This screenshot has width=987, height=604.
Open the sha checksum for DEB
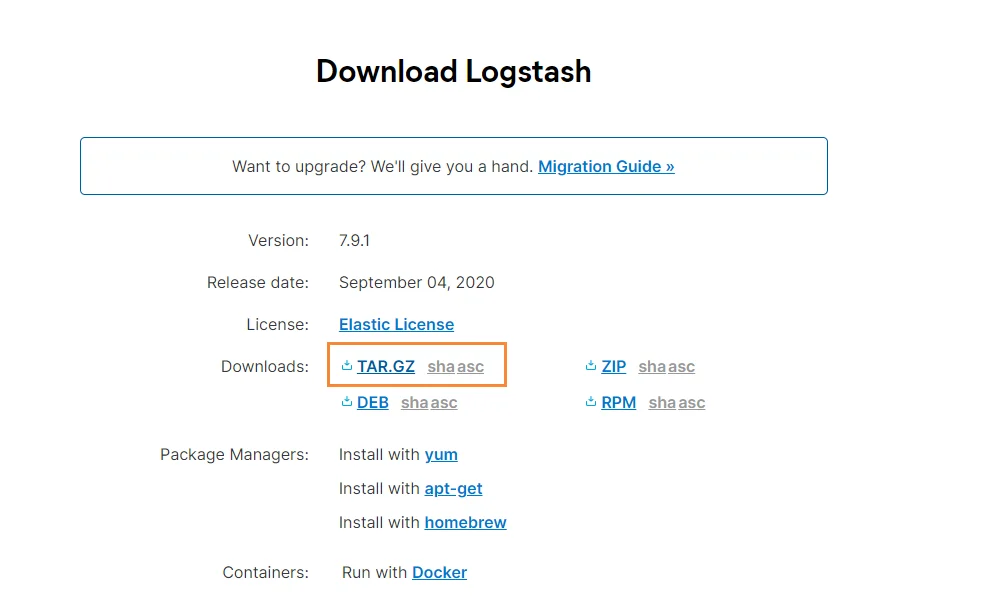(x=414, y=403)
